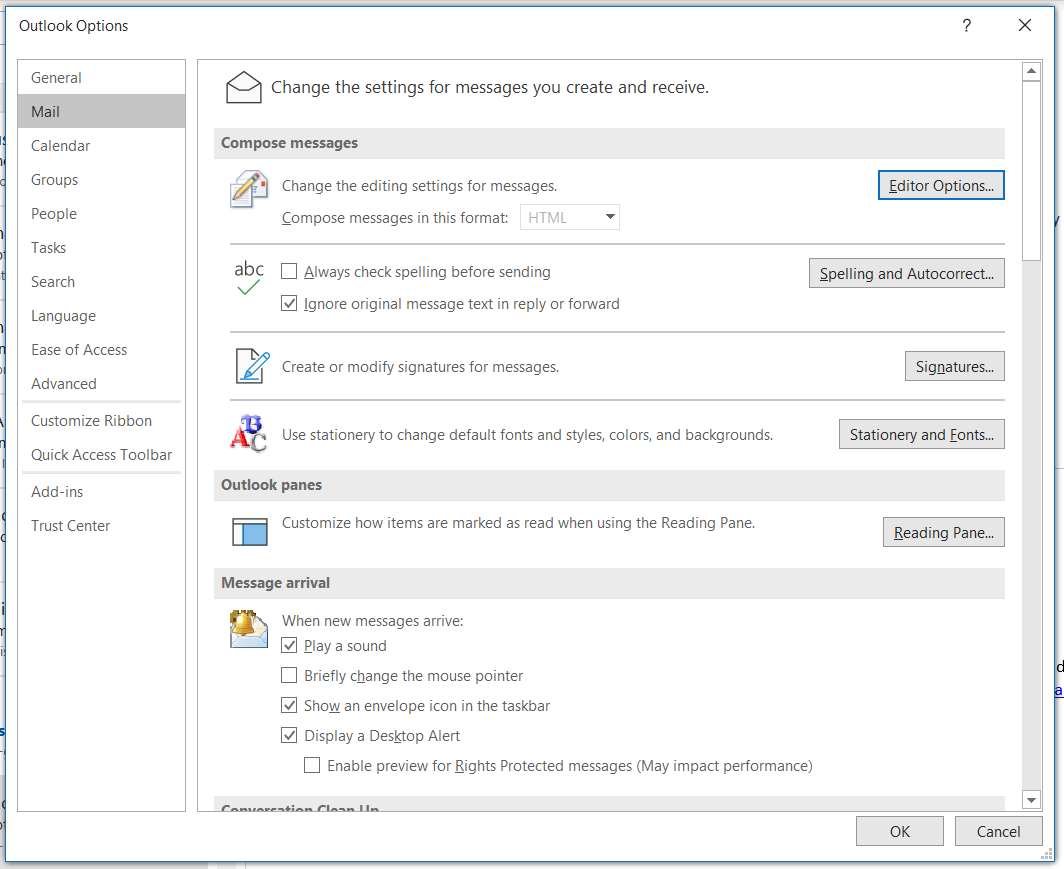Open the Search options category
The height and width of the screenshot is (869, 1064).
coord(101,281)
